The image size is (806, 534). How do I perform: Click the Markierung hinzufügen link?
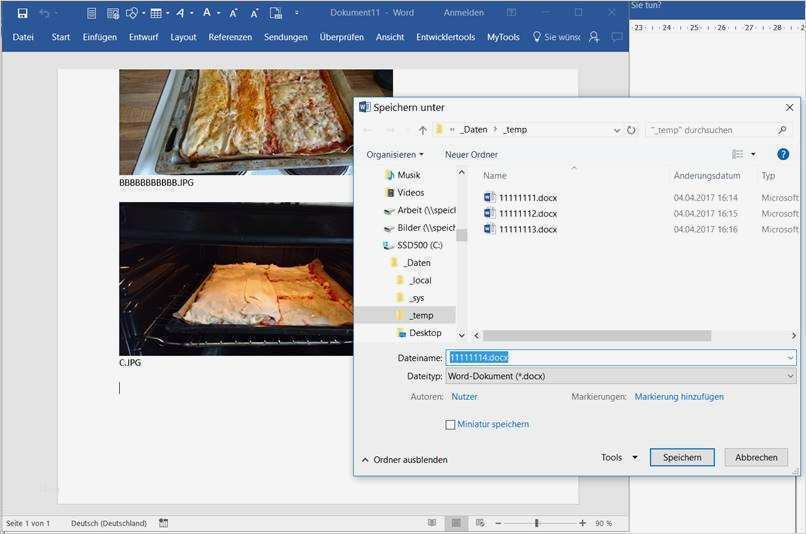coord(679,397)
